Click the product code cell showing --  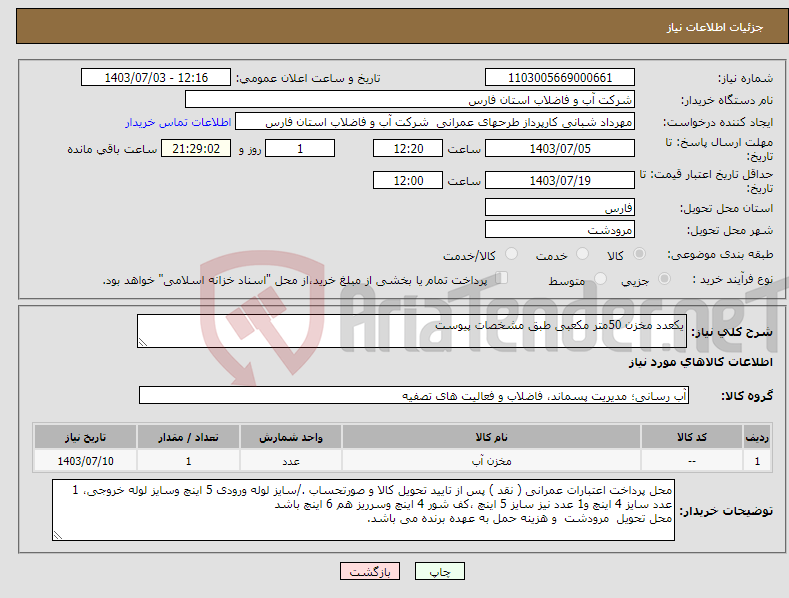(692, 461)
